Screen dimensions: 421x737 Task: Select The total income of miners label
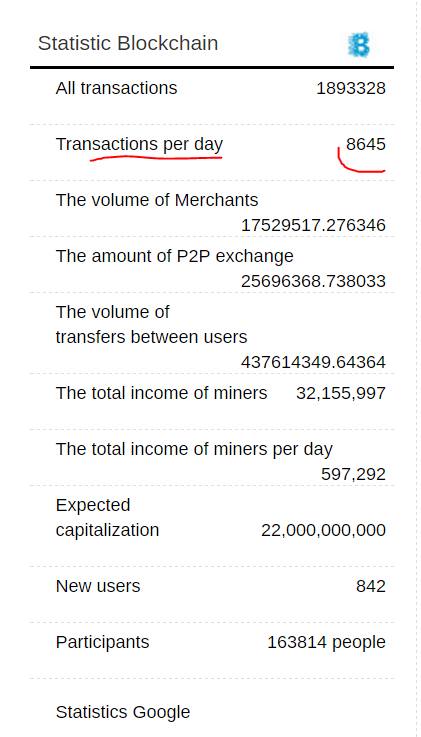(x=161, y=392)
